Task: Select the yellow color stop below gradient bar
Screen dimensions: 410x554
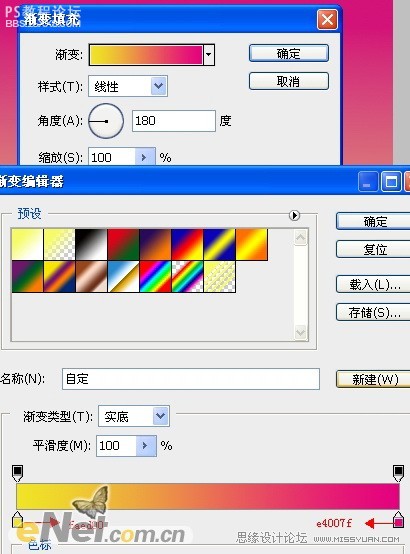Action: [x=17, y=519]
